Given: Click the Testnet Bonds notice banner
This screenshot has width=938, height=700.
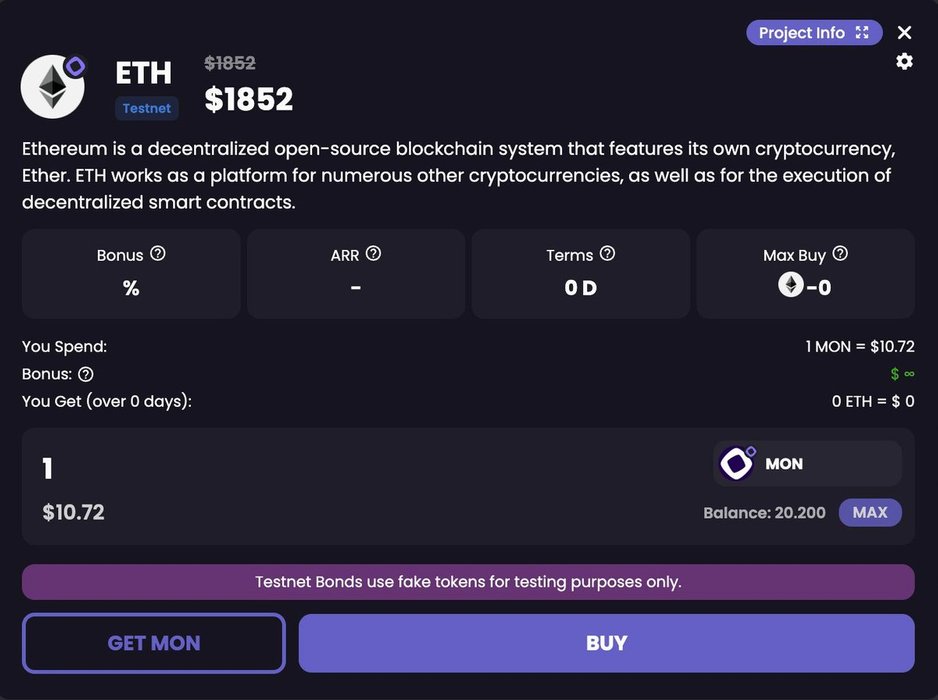Looking at the screenshot, I should point(468,582).
